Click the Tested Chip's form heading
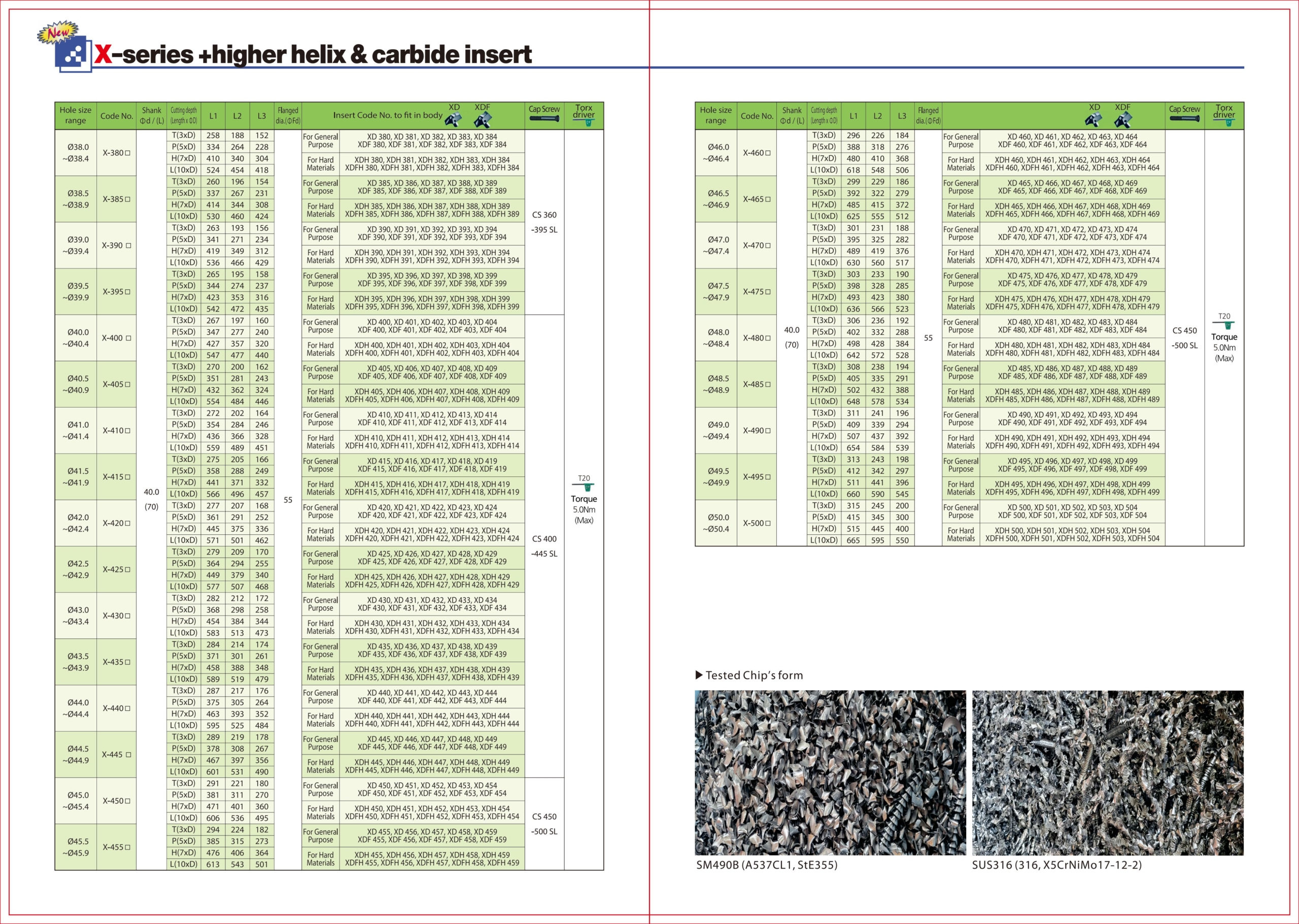Image resolution: width=1299 pixels, height=924 pixels. click(x=749, y=675)
